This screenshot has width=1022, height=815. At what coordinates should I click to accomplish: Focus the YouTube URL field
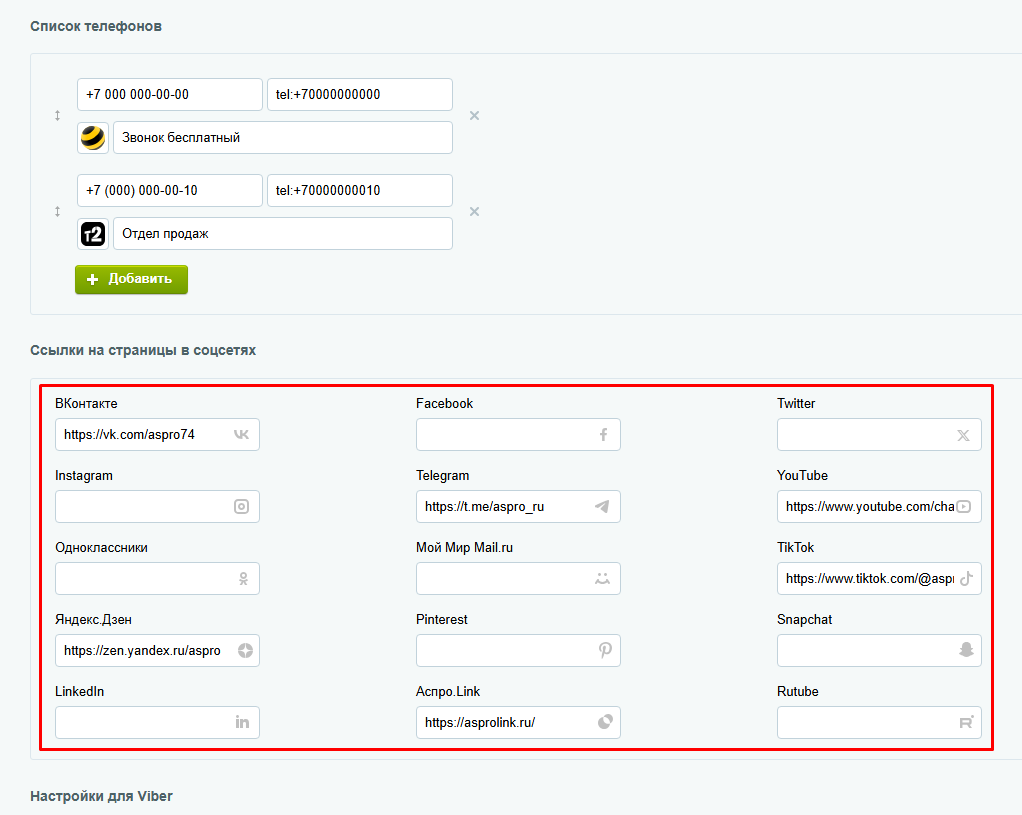[879, 507]
